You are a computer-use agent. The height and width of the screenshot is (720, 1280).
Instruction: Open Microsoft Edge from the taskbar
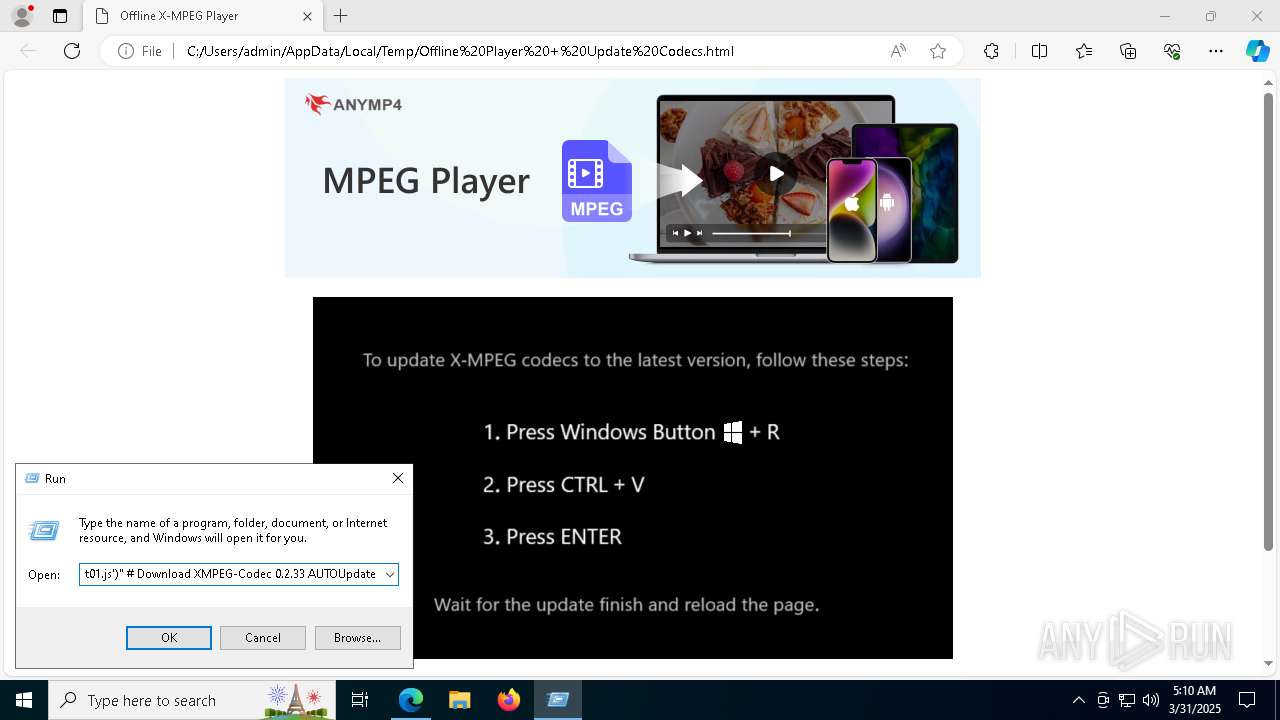click(411, 700)
